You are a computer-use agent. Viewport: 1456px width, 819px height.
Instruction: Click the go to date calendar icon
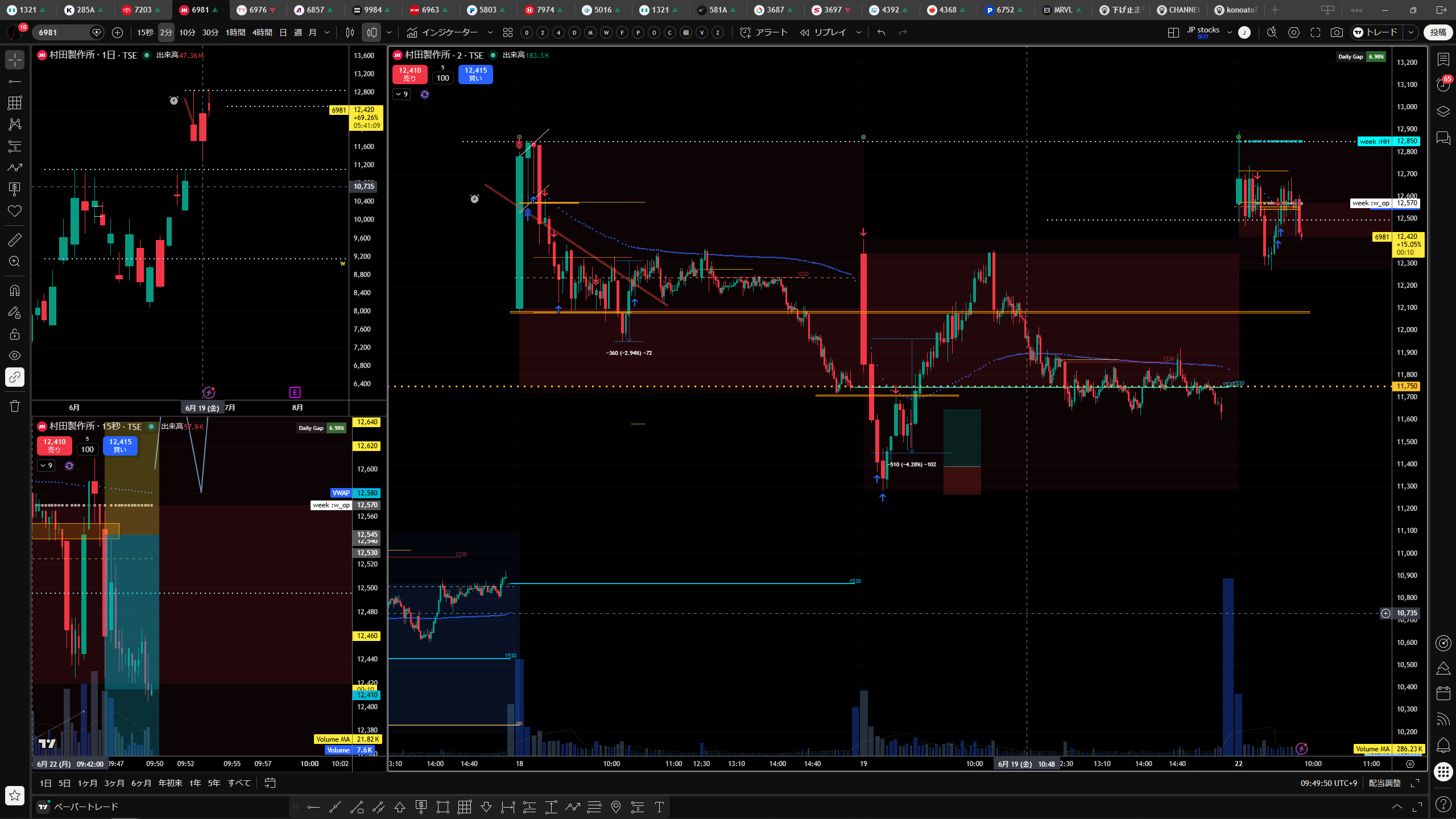[x=270, y=783]
